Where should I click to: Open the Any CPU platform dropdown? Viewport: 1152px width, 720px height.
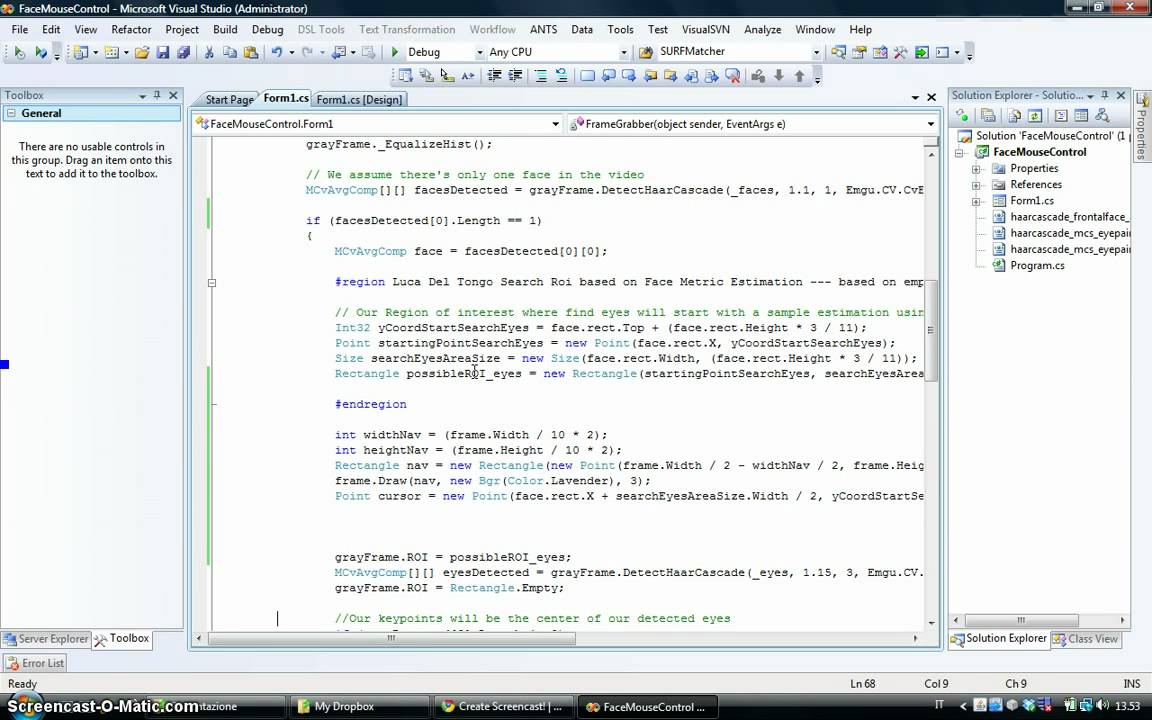point(624,52)
